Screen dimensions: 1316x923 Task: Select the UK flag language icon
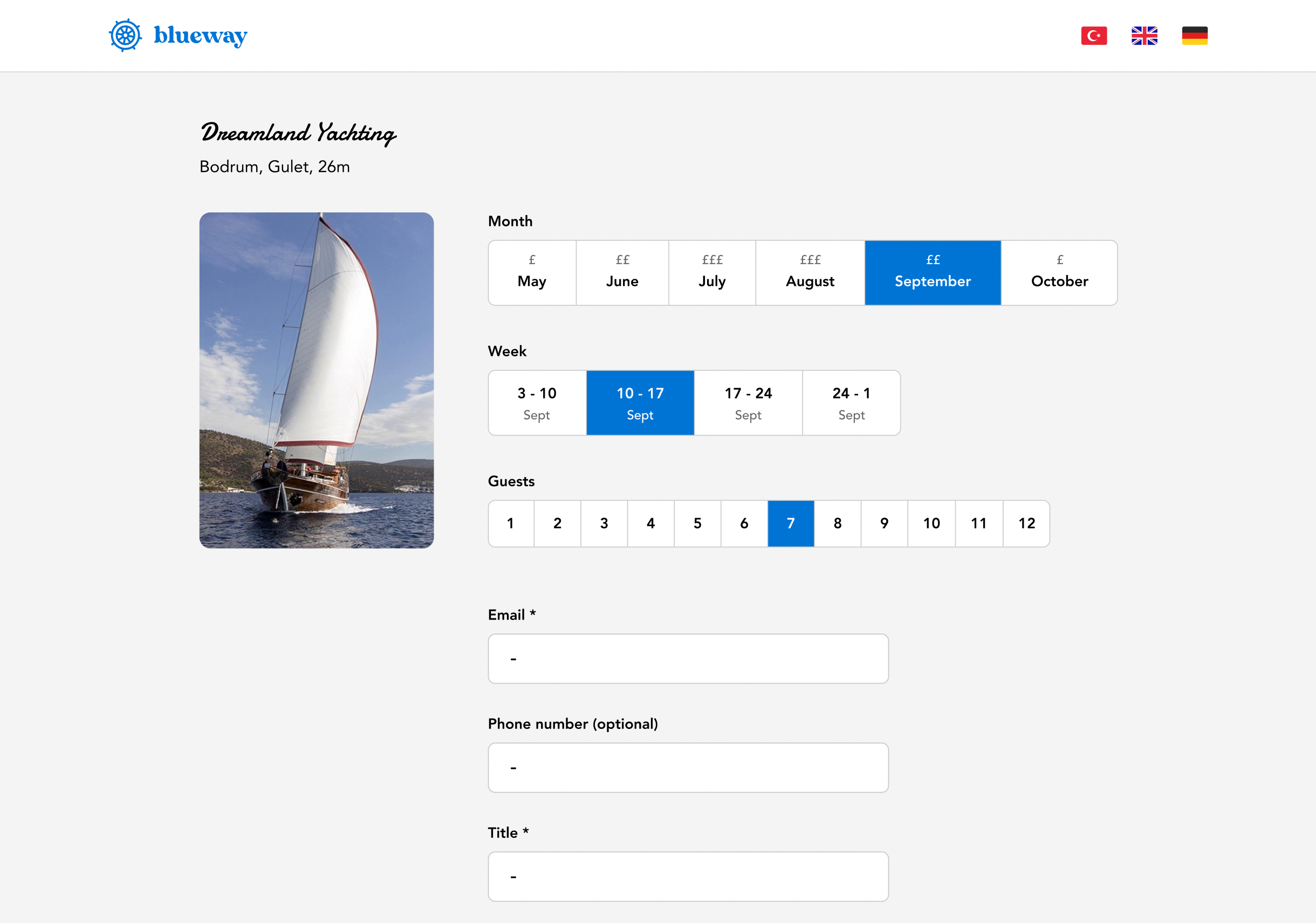tap(1144, 36)
